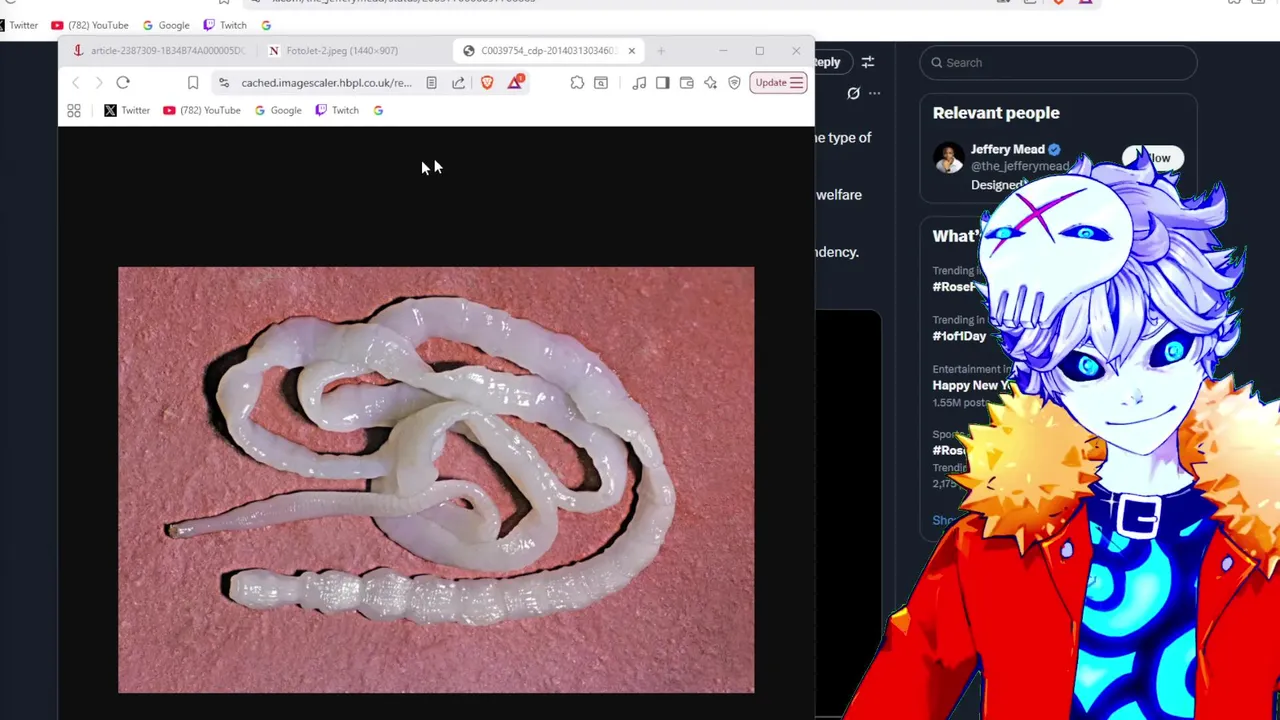Image resolution: width=1280 pixels, height=720 pixels.
Task: Open Twitch bookmark in front window
Action: (x=337, y=110)
